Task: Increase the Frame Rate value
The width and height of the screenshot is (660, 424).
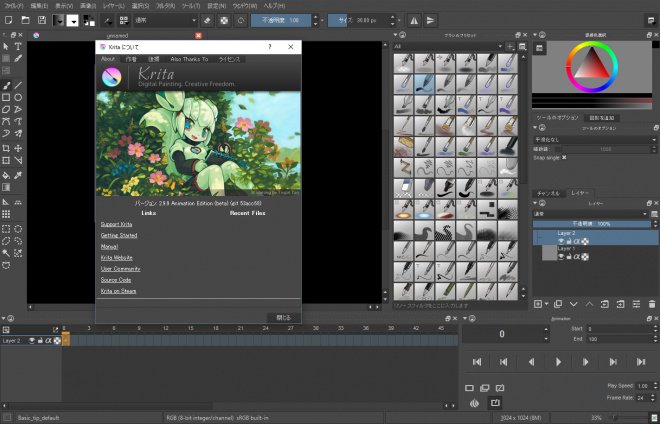Action: click(655, 395)
